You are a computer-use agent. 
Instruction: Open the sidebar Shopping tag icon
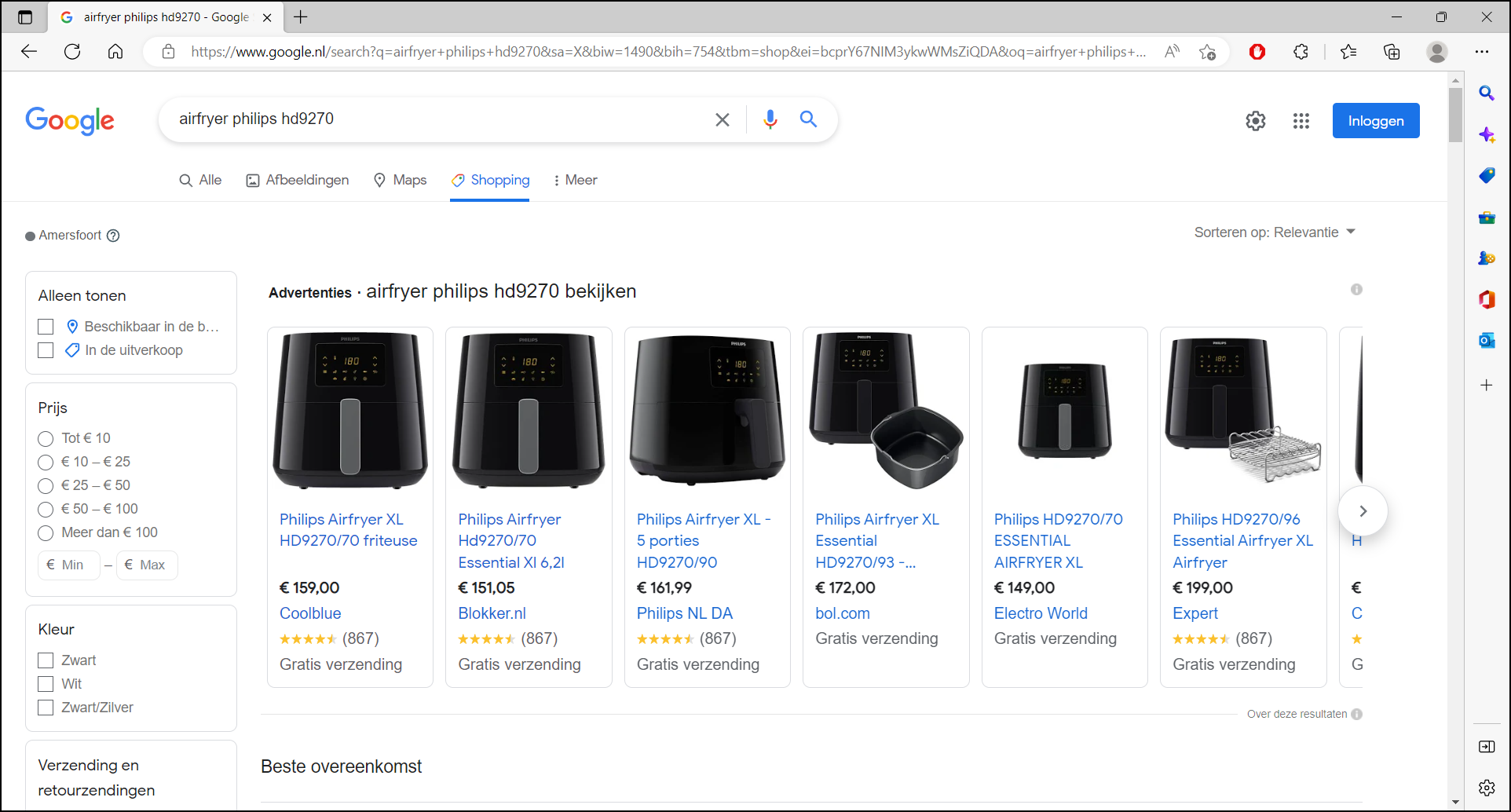tap(1487, 176)
